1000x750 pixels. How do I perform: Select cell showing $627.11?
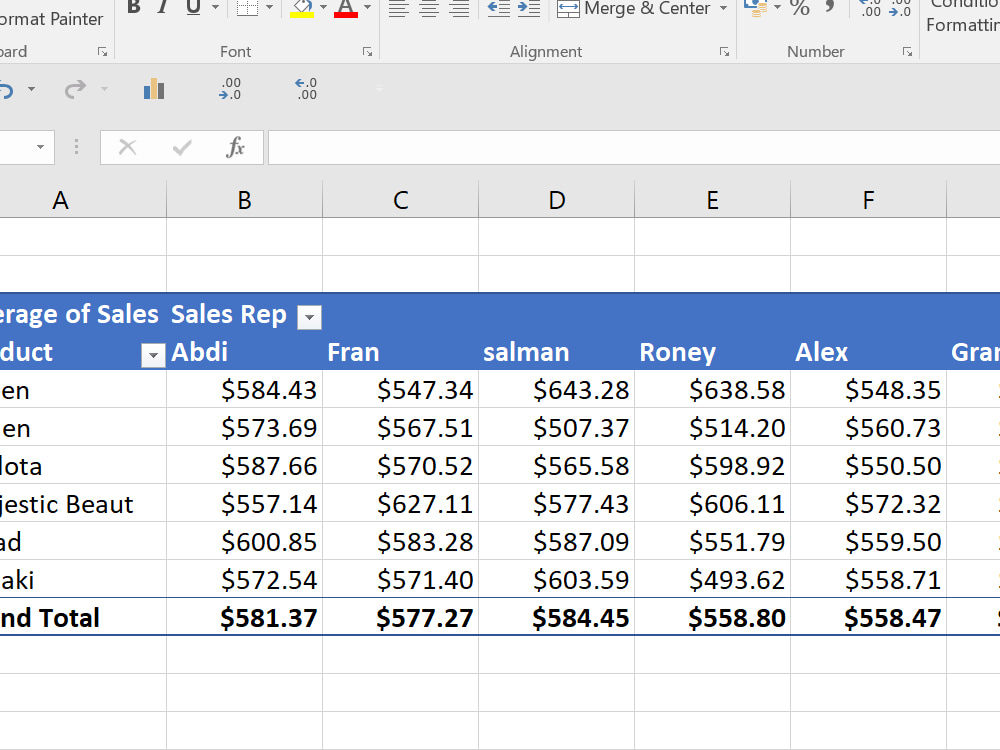[x=401, y=504]
